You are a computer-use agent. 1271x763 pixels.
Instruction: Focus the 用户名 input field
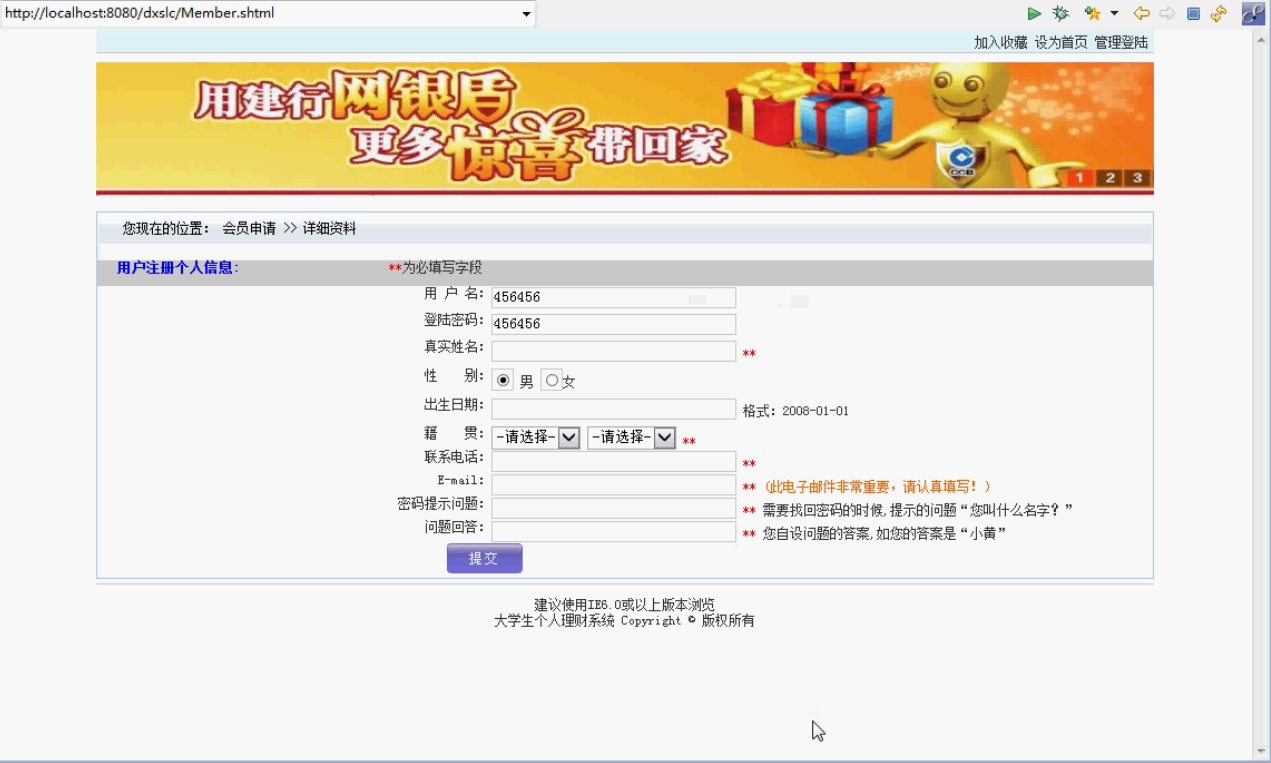(x=613, y=297)
